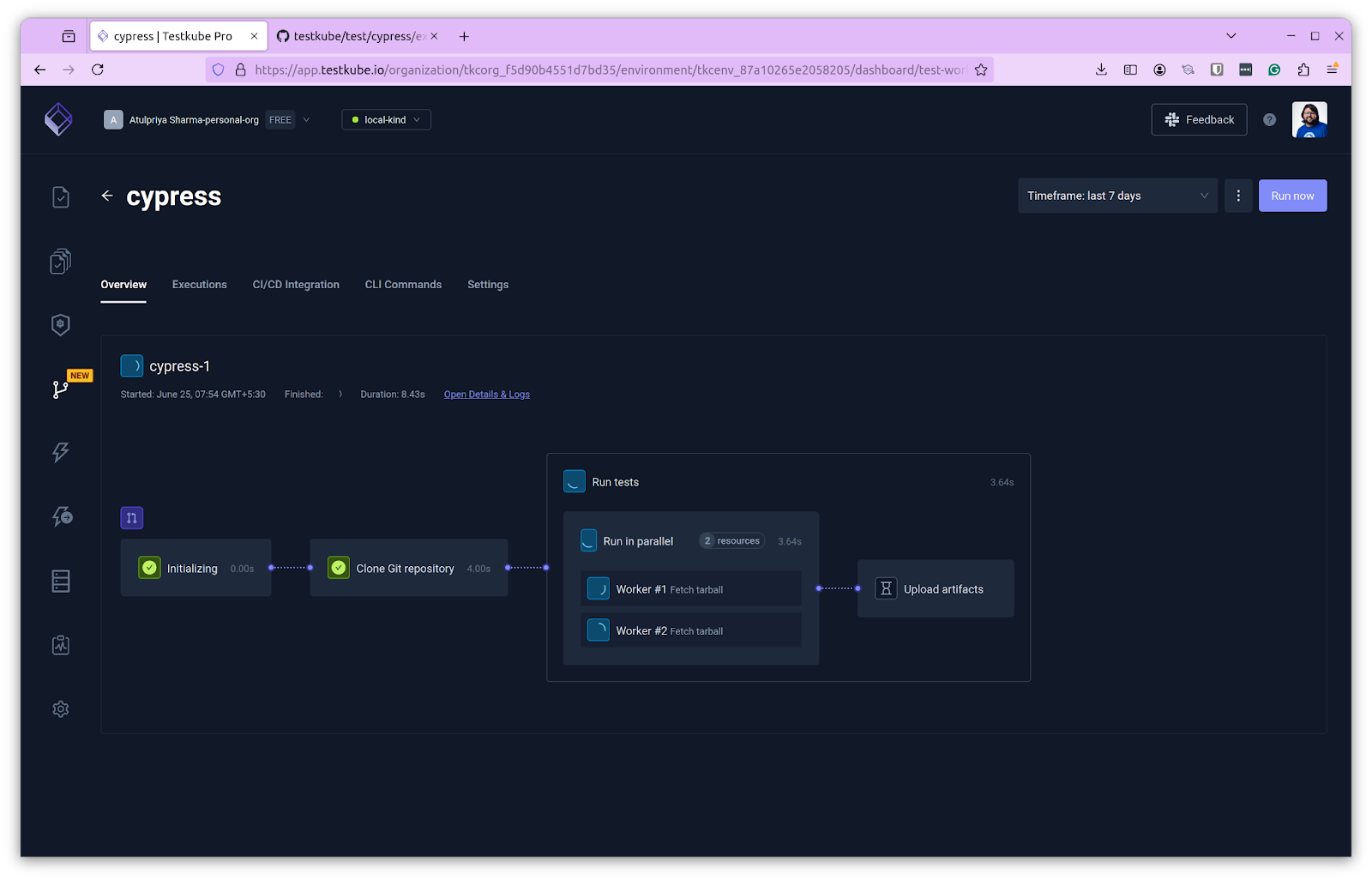Image resolution: width=1372 pixels, height=880 pixels.
Task: Open the Testkube logo home
Action: (x=58, y=119)
